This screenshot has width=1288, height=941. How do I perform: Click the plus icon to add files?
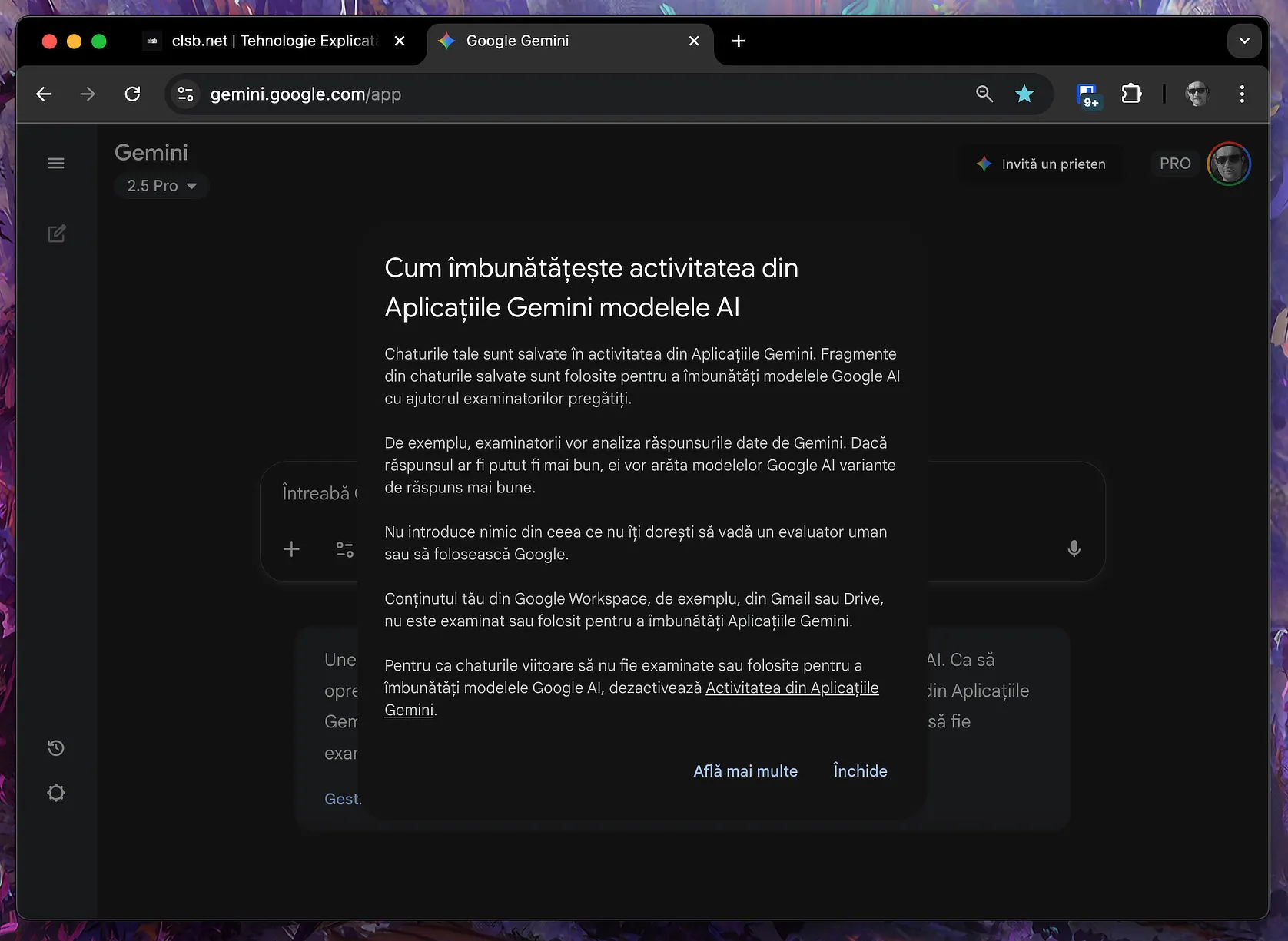(x=291, y=549)
